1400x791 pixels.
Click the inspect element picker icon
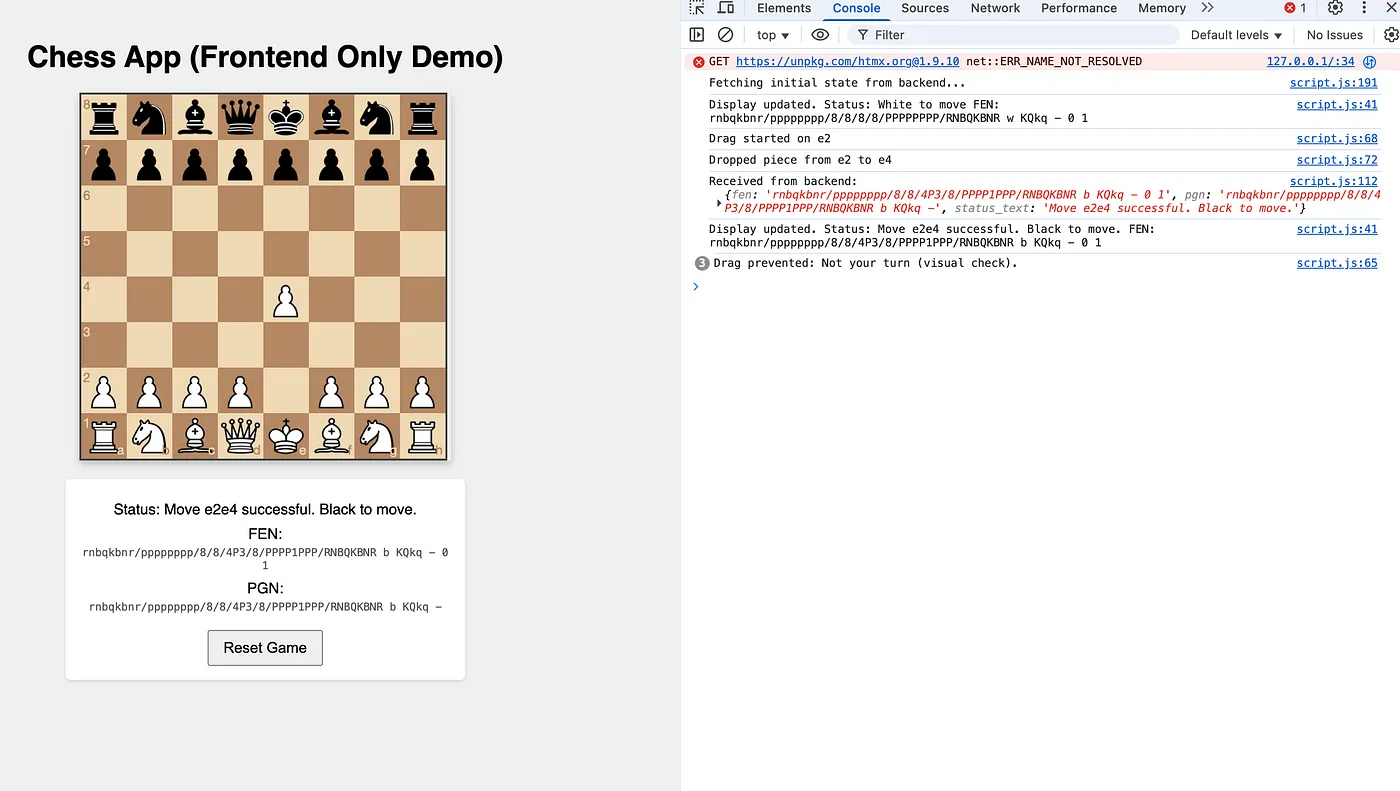point(697,8)
